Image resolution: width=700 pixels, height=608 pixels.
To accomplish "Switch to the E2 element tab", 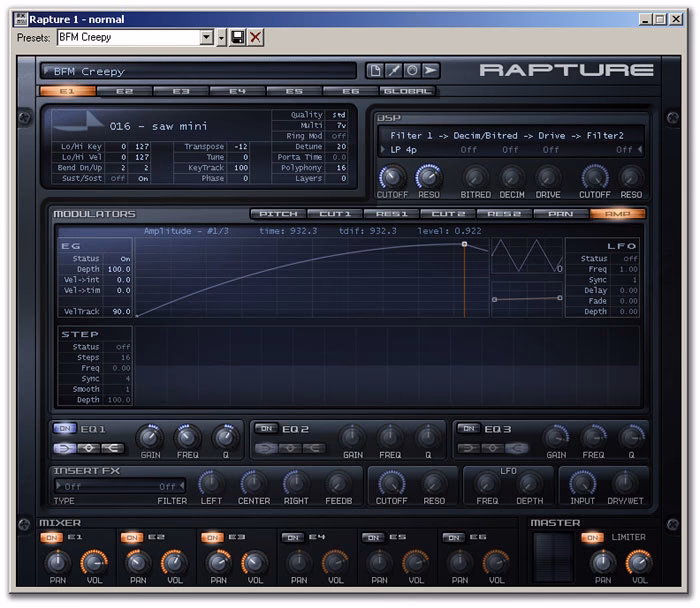I will pyautogui.click(x=124, y=91).
